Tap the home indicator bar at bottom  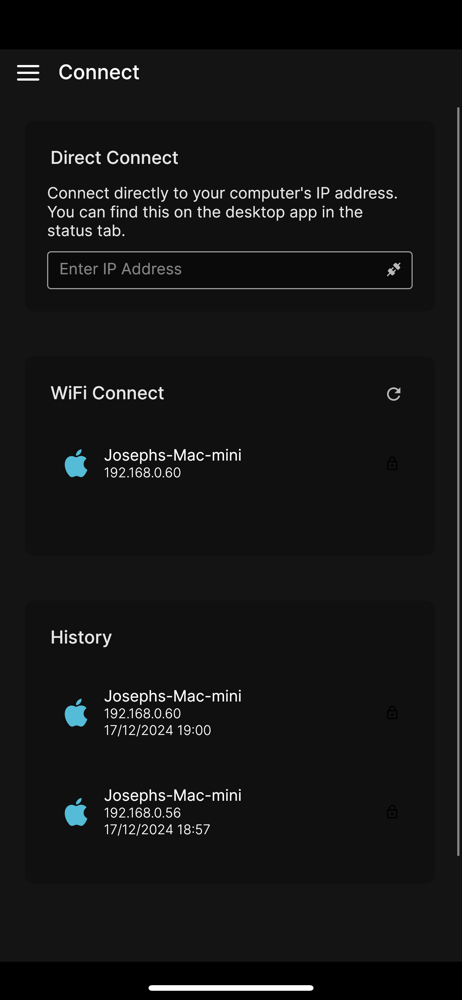pyautogui.click(x=231, y=988)
